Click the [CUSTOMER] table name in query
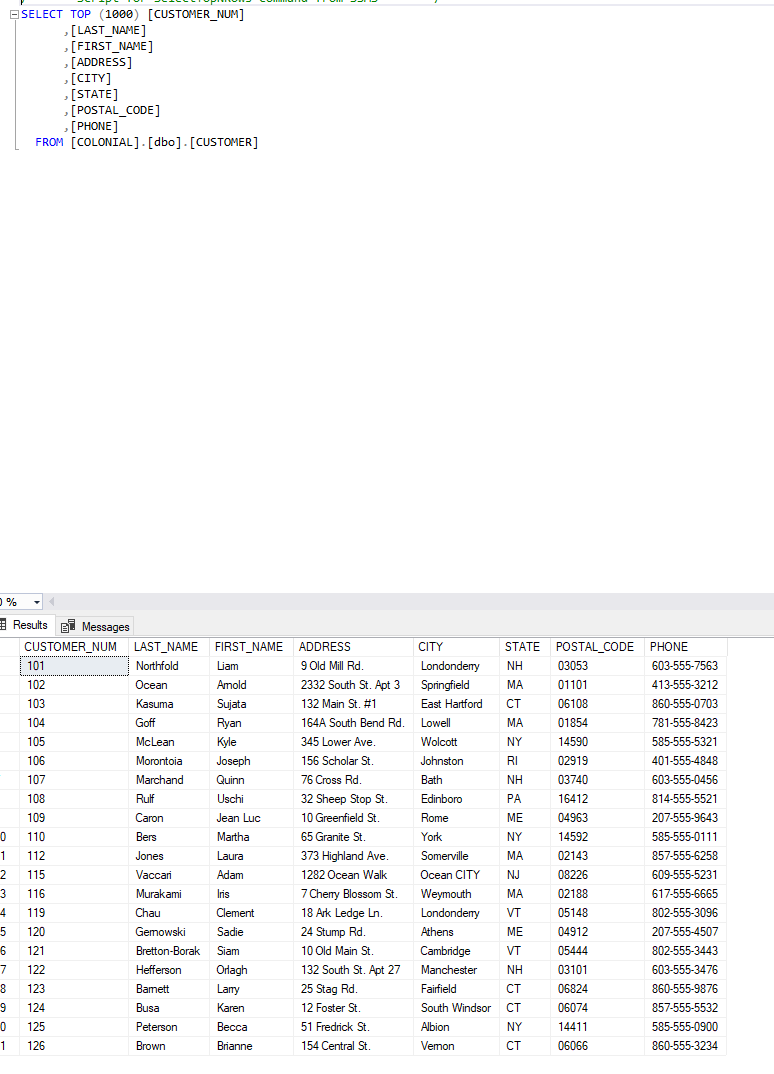This screenshot has height=1074, width=774. (224, 142)
